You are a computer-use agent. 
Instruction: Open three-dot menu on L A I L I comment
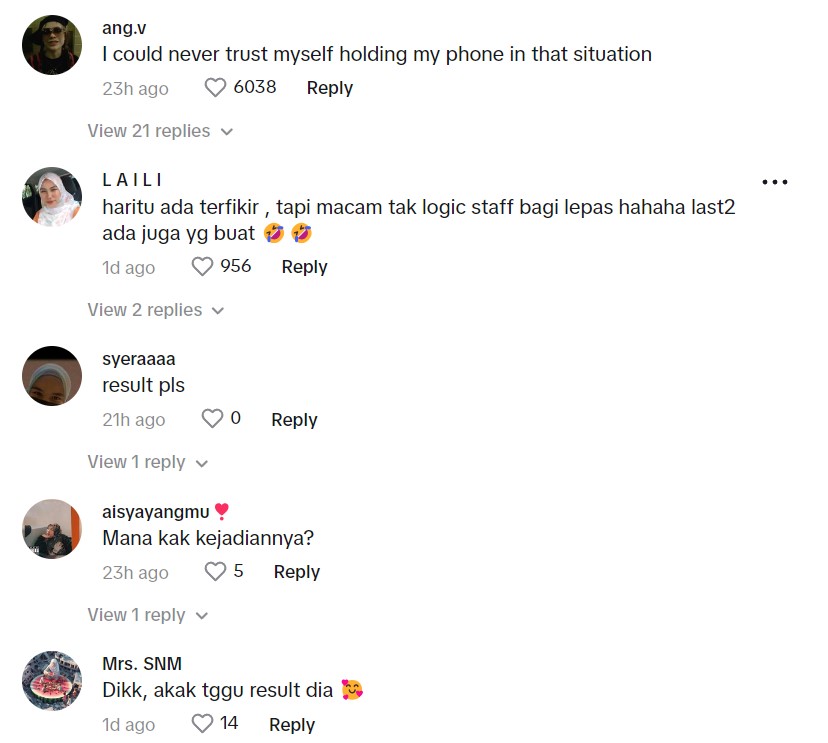click(775, 182)
